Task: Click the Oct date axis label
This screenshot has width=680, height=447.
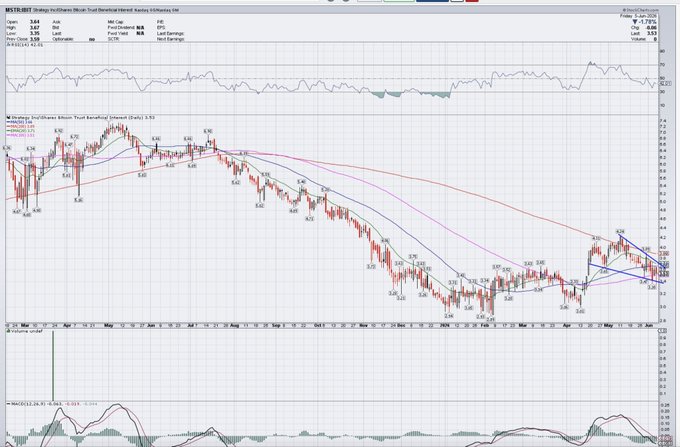Action: click(318, 325)
